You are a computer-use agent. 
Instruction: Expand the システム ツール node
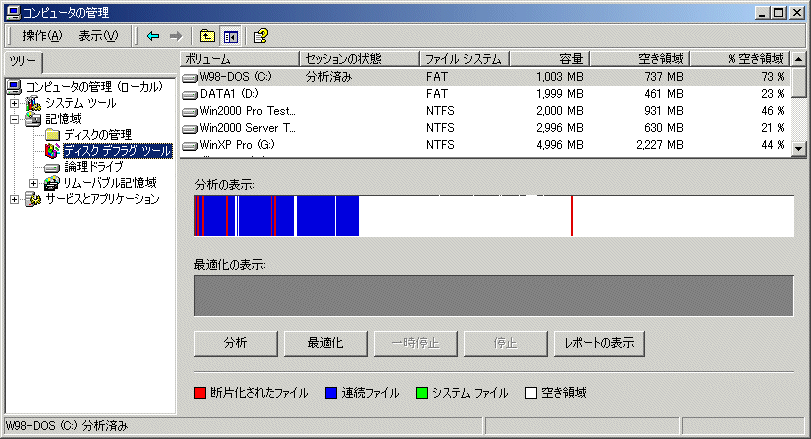pos(14,103)
